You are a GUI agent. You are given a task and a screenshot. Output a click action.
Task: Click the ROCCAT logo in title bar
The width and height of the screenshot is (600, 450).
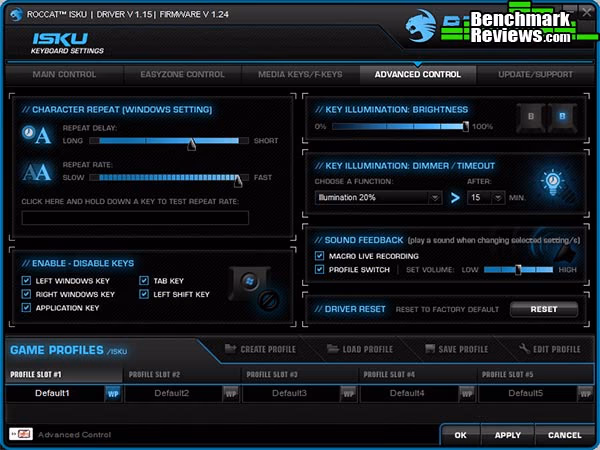[16, 15]
